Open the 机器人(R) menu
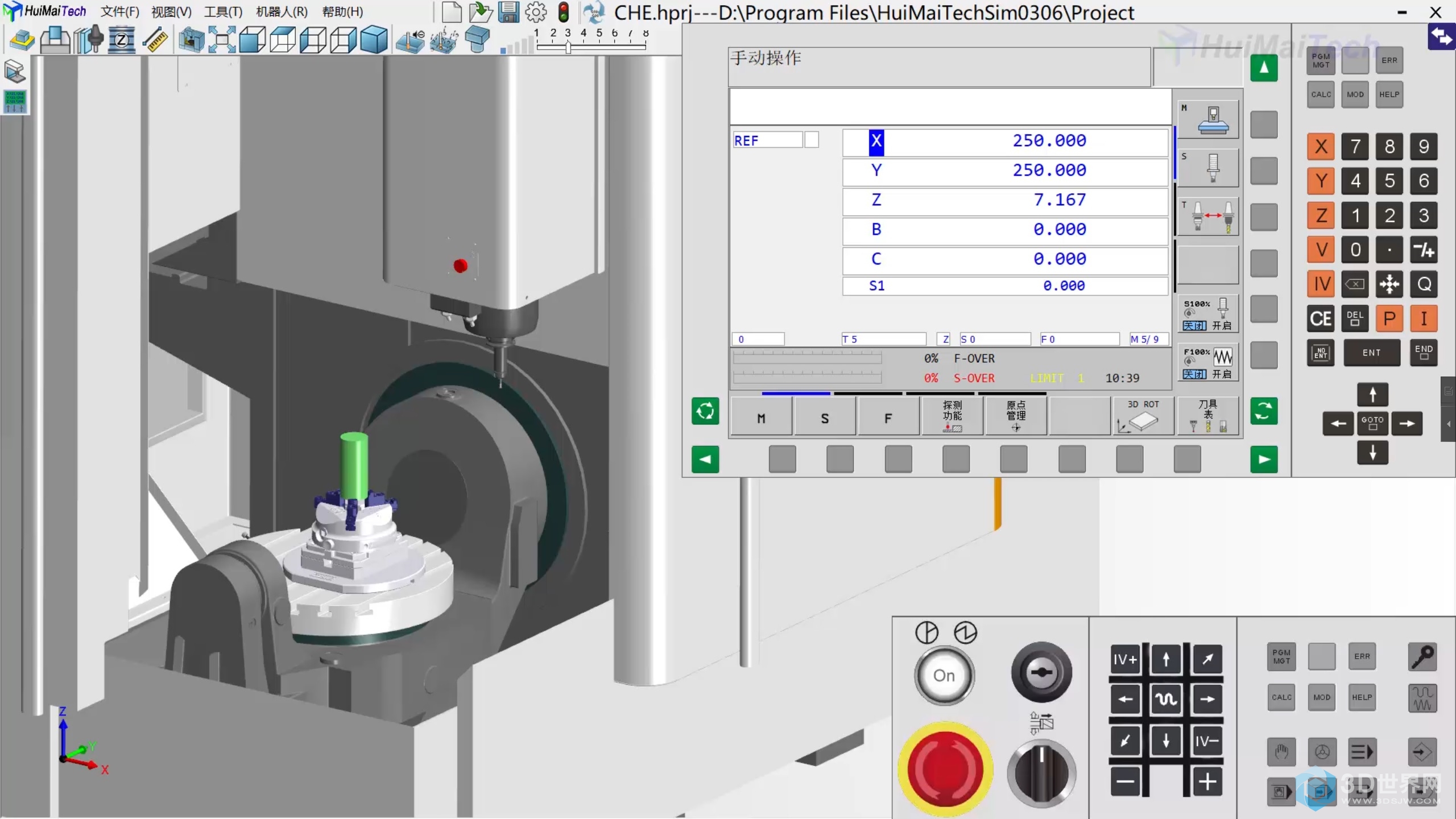1456x819 pixels. pyautogui.click(x=282, y=11)
